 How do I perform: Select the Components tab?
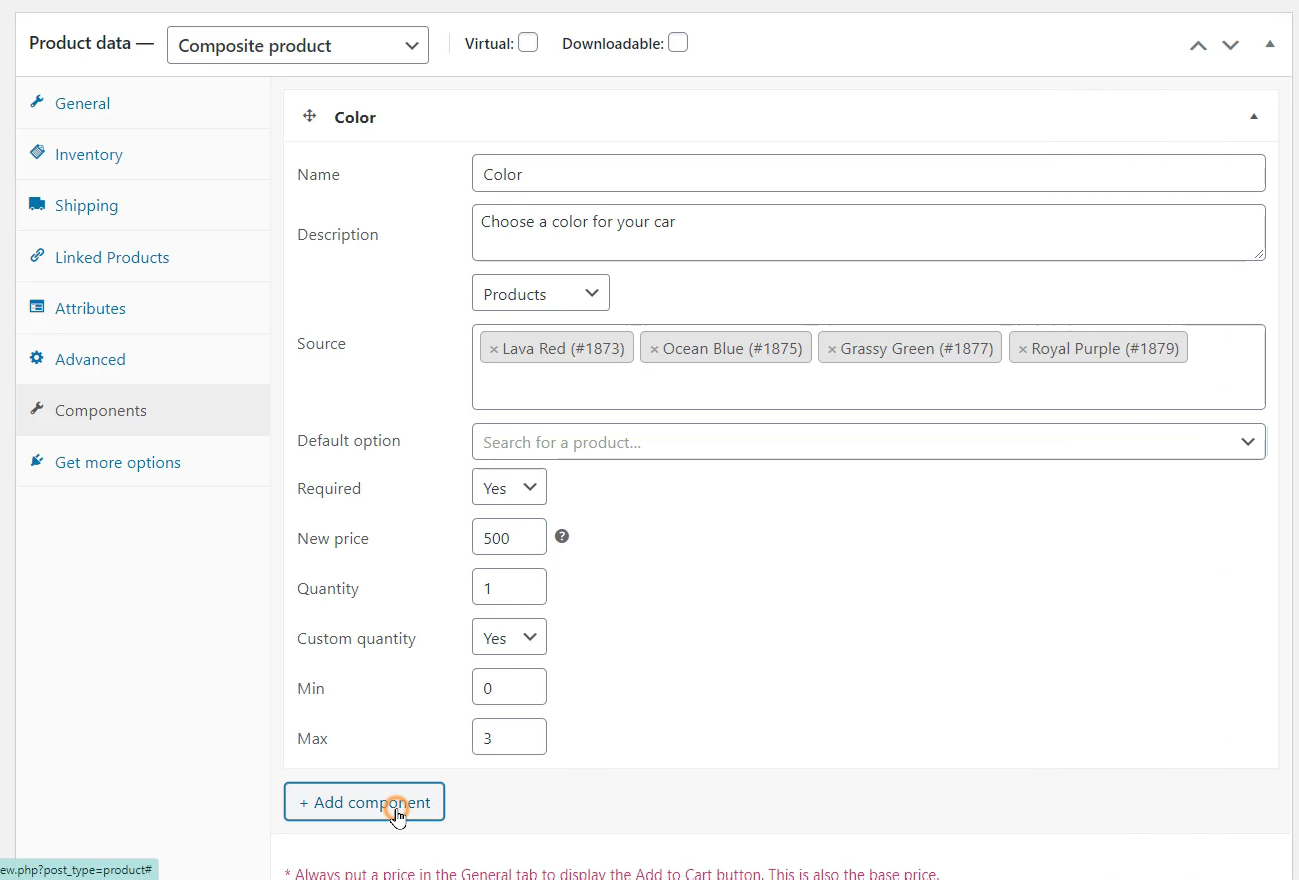tap(143, 410)
